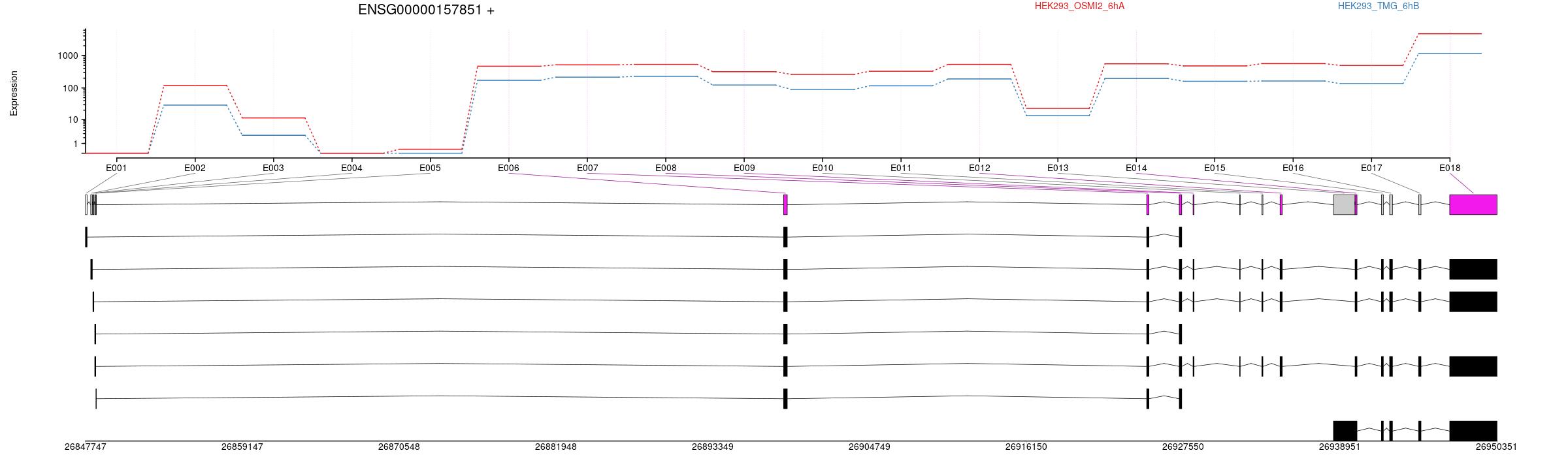Select the HEK293_OSMI2_6hA legend label
This screenshot has width=1568, height=457.
point(1079,6)
